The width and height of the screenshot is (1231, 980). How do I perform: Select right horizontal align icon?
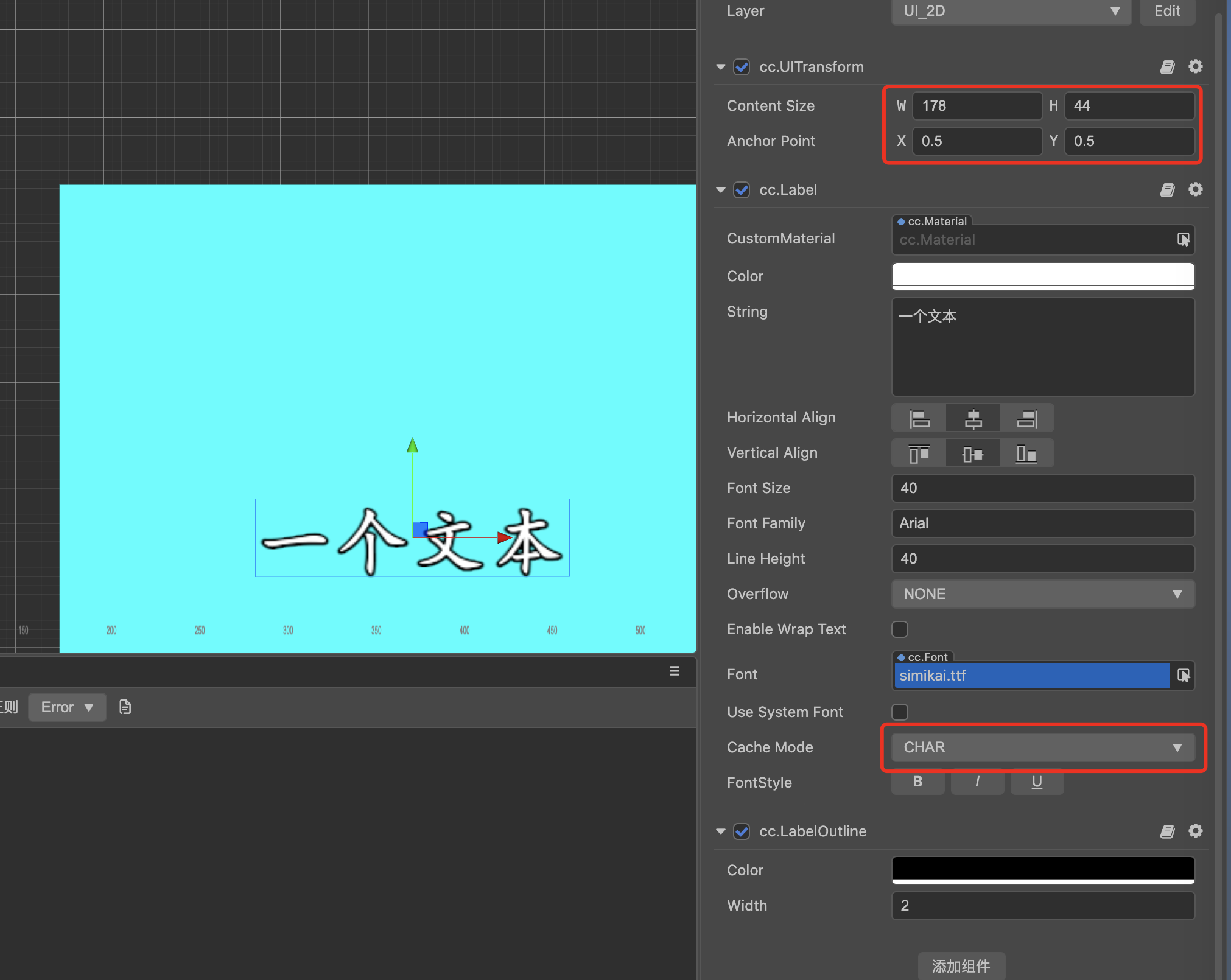(x=1026, y=418)
